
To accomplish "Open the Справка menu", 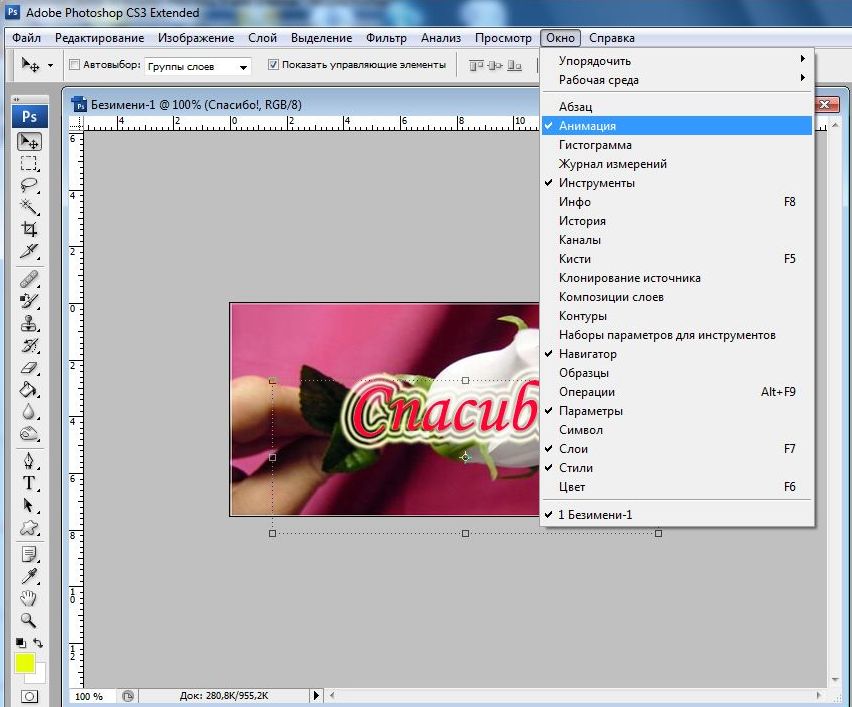I will pos(612,38).
